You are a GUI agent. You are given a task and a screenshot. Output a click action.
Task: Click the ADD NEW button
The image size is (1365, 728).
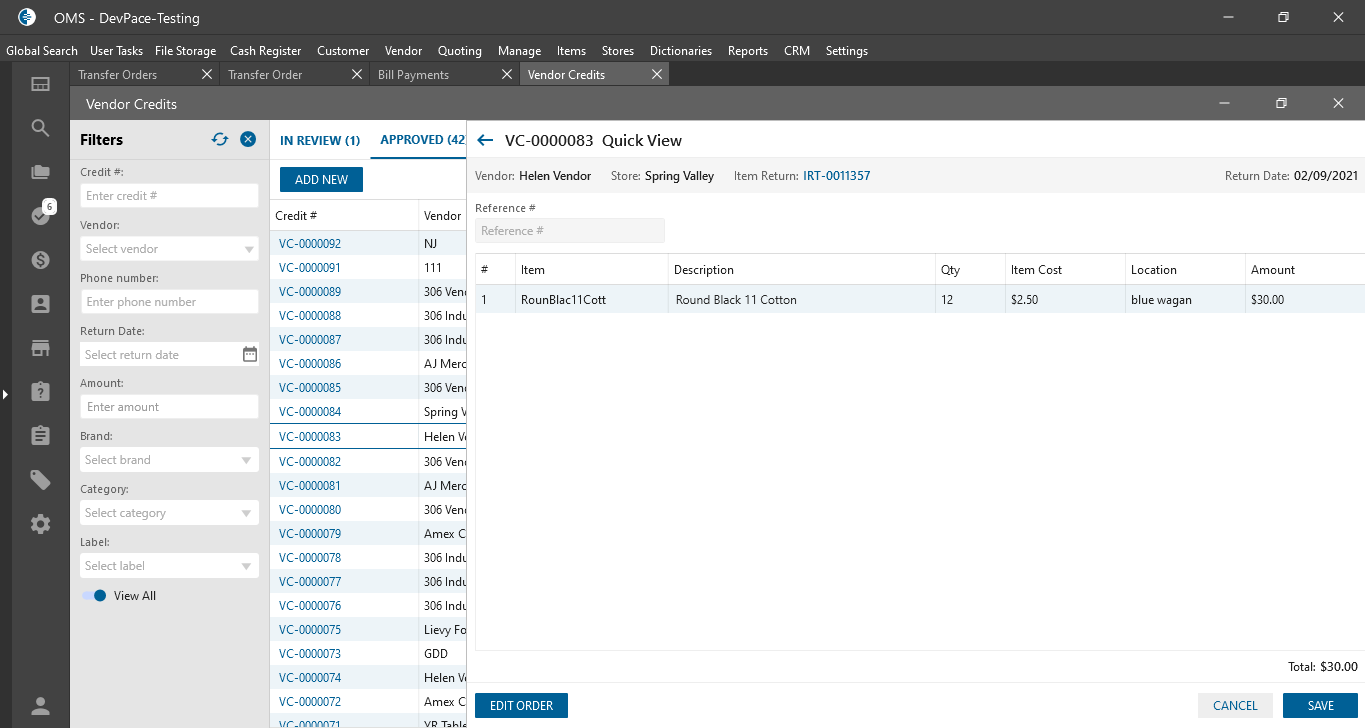click(321, 180)
